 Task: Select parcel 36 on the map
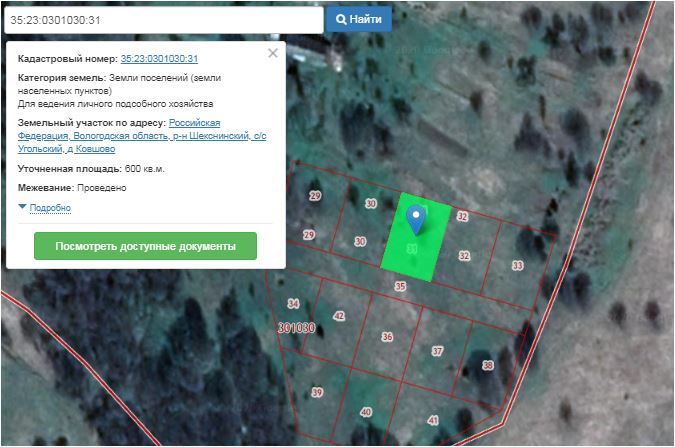(x=387, y=337)
